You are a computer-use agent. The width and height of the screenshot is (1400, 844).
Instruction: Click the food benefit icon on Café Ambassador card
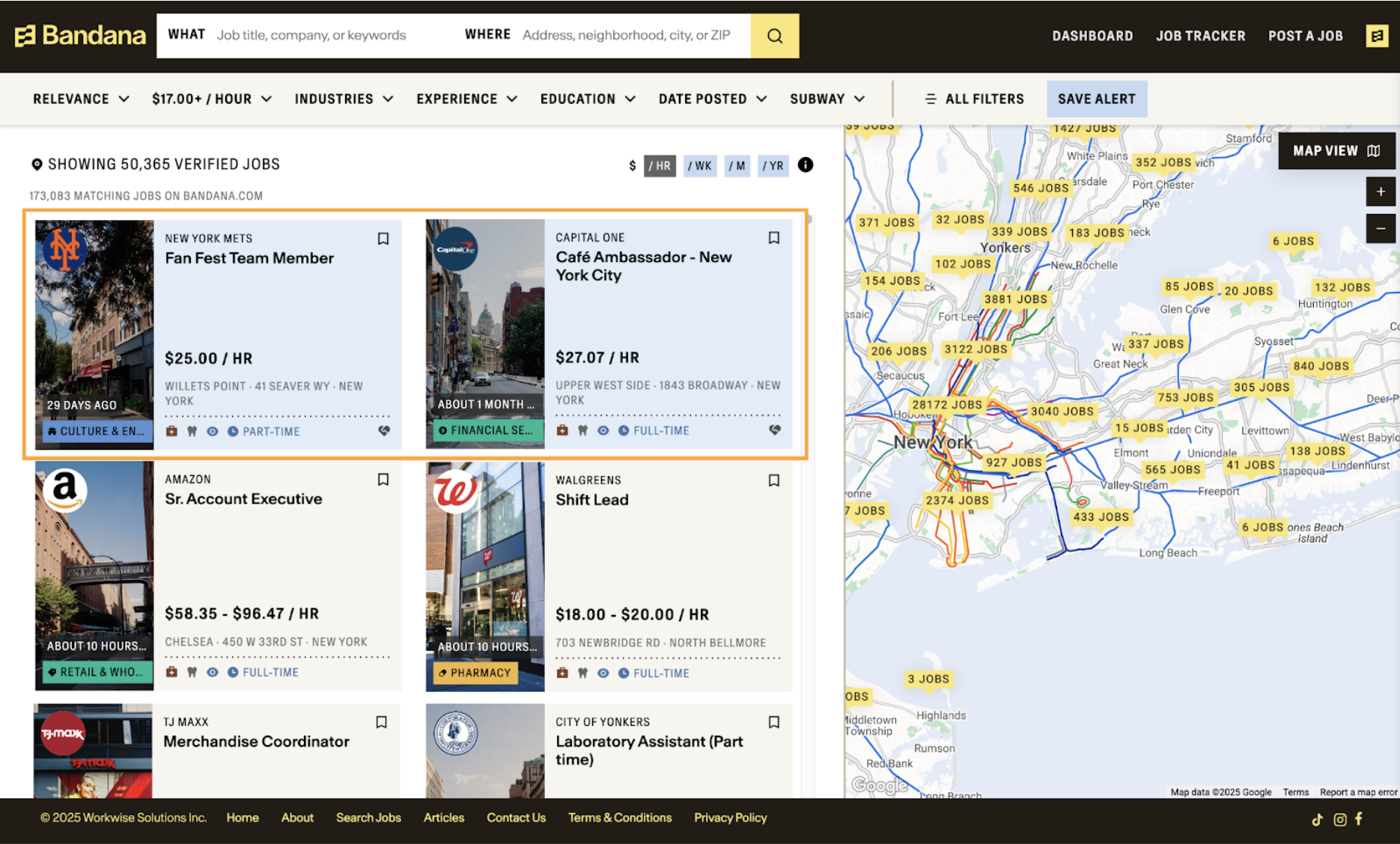pyautogui.click(x=582, y=430)
